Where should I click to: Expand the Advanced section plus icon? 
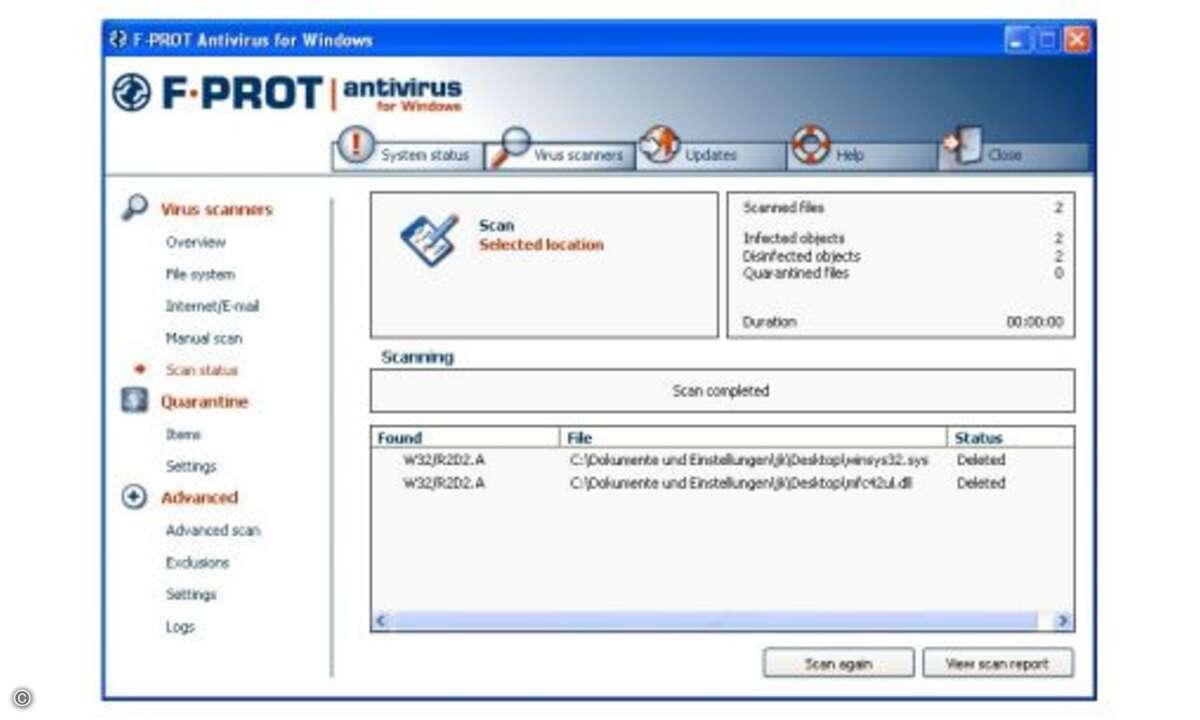point(134,497)
